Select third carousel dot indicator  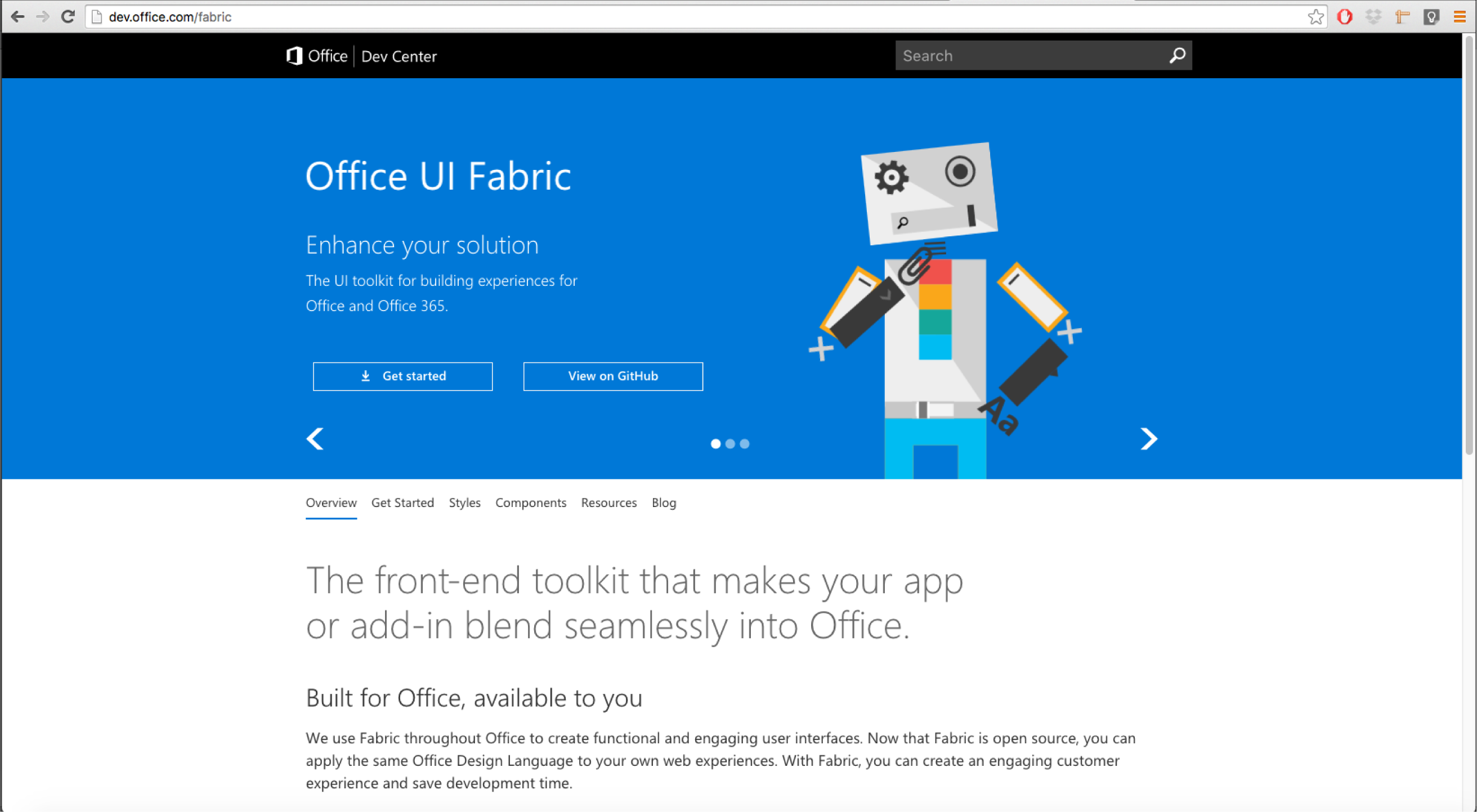[x=744, y=443]
